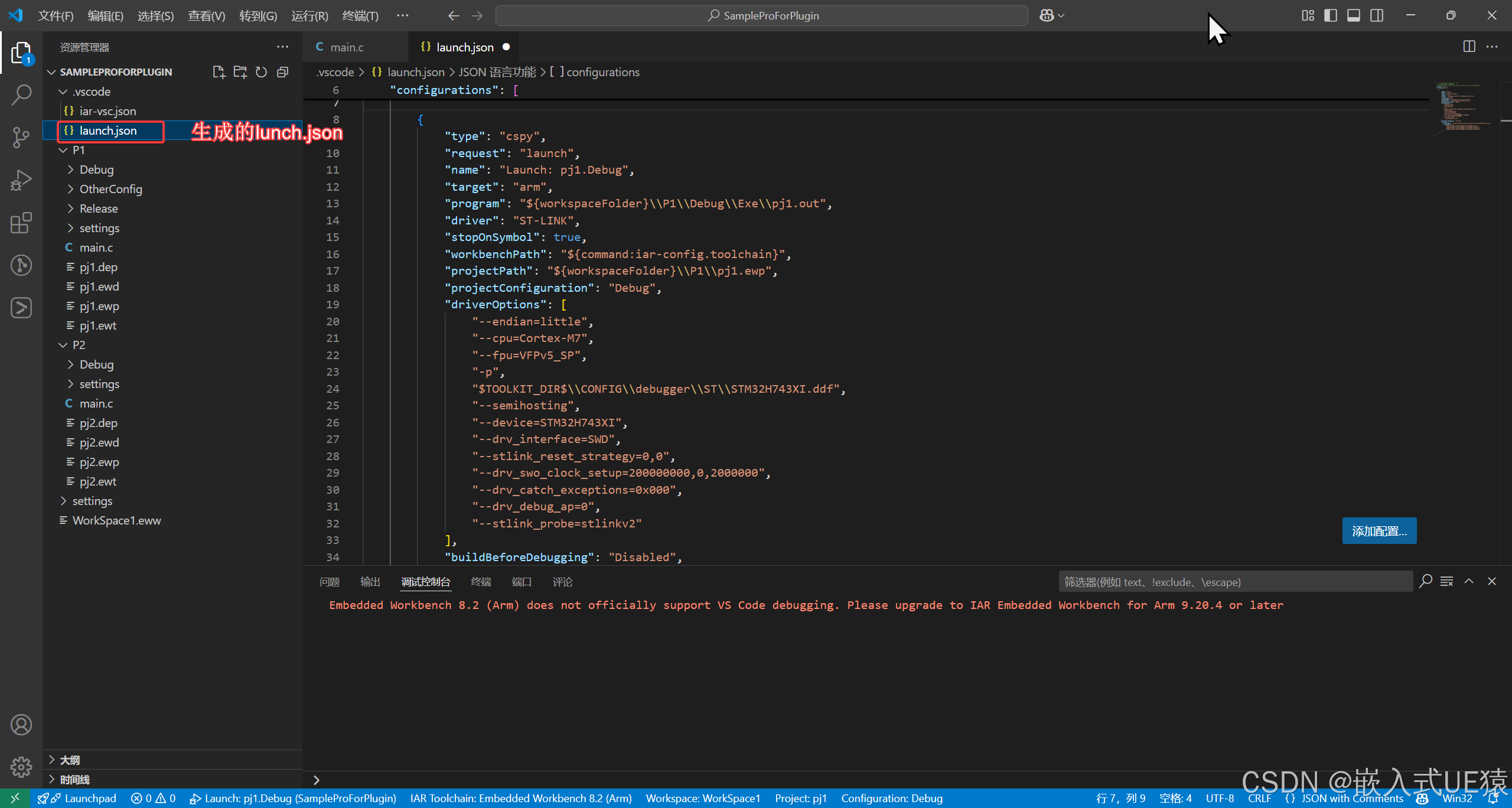Open Run and Debug view
Viewport: 1512px width, 808px height.
21,180
